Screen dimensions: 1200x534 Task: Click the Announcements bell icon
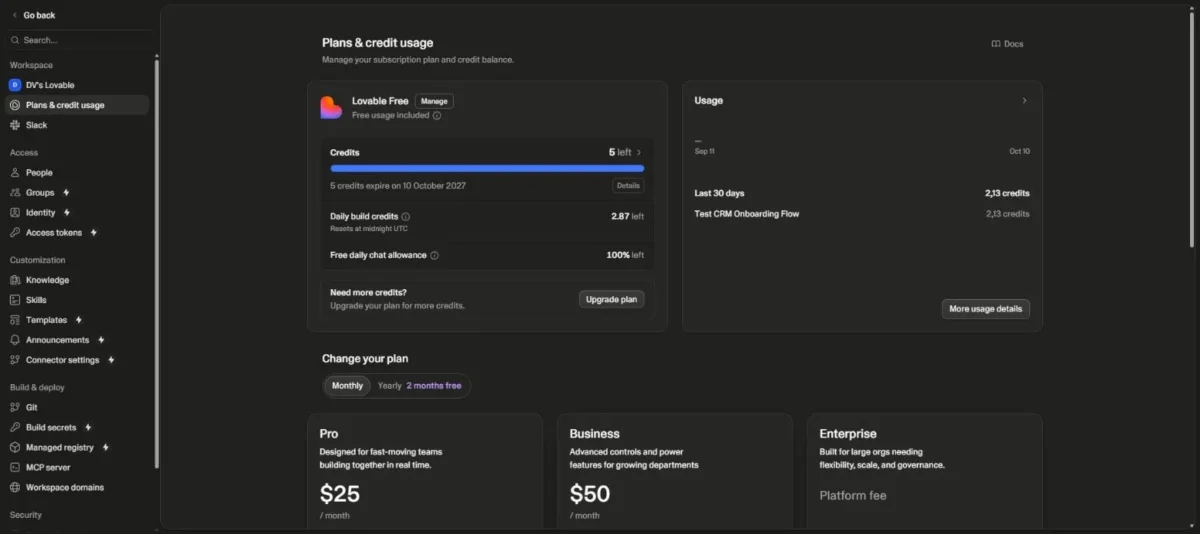point(15,340)
